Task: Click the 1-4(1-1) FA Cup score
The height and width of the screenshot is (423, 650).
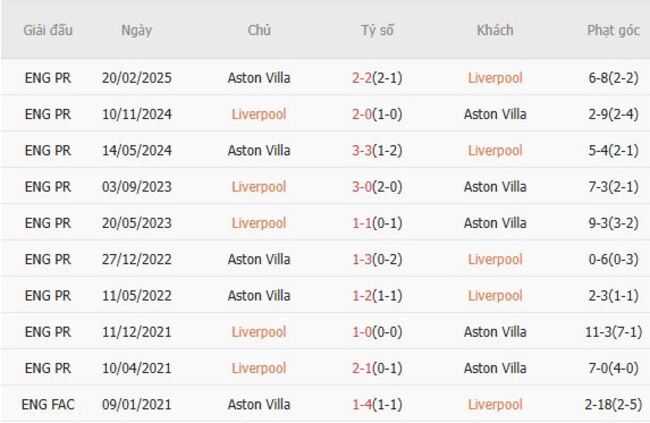Action: [377, 405]
